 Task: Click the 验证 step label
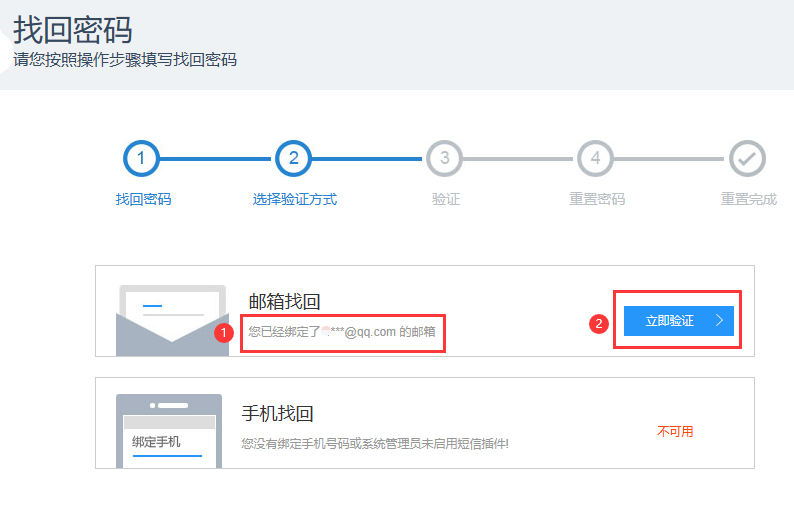(445, 199)
